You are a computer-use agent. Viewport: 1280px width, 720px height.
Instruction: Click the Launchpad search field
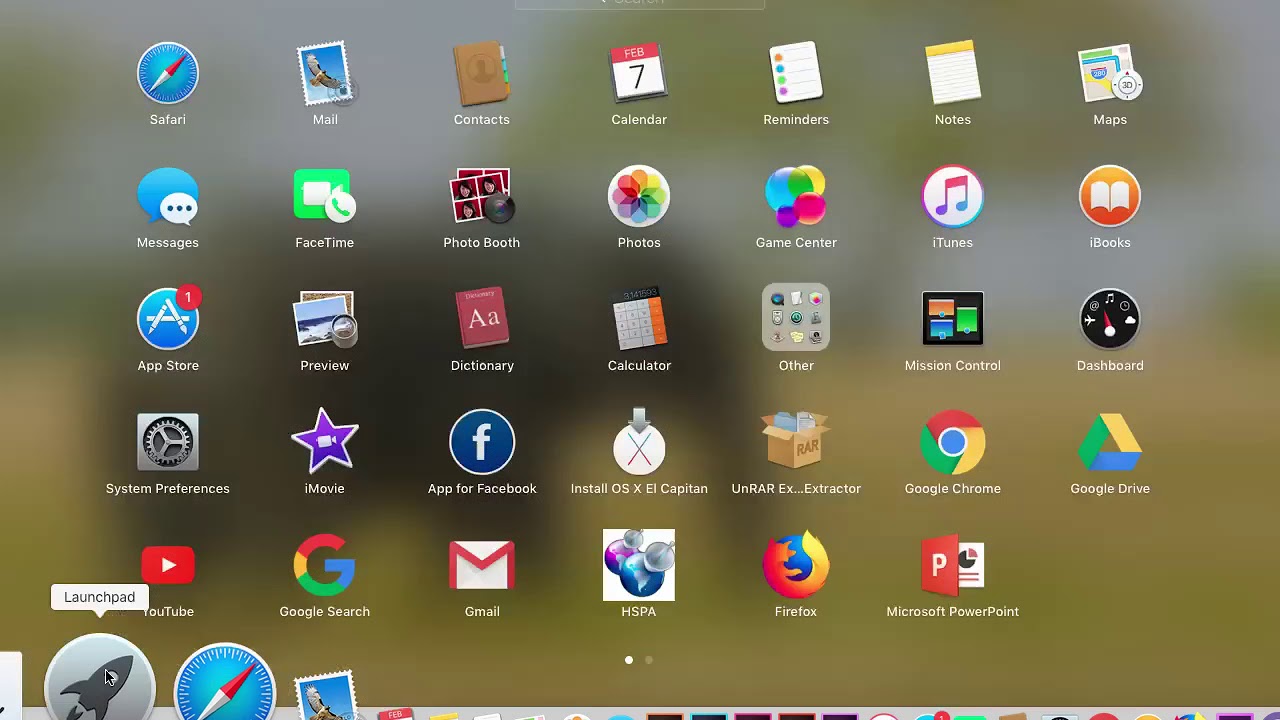[x=640, y=3]
